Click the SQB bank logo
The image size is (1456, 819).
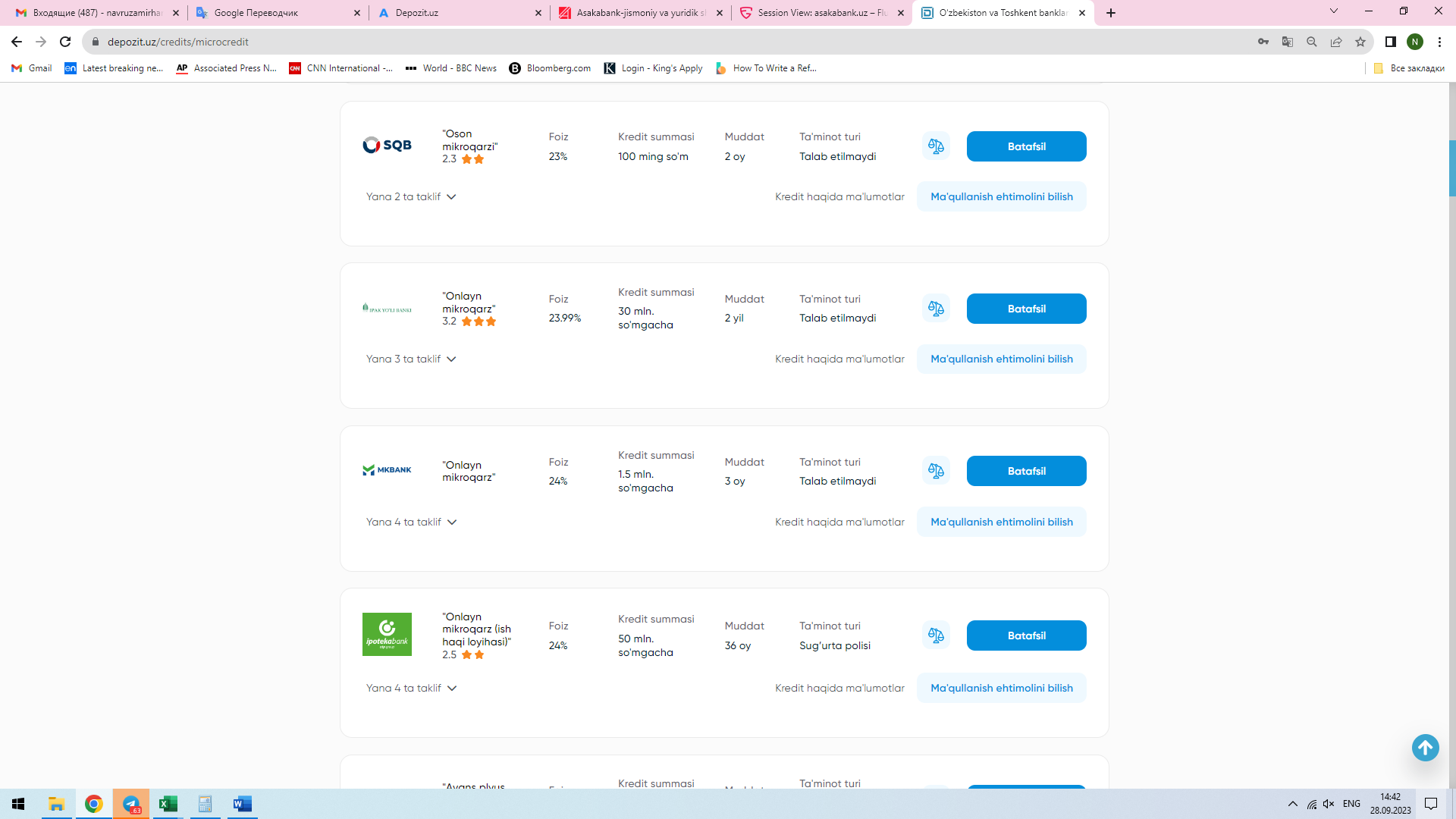(387, 145)
